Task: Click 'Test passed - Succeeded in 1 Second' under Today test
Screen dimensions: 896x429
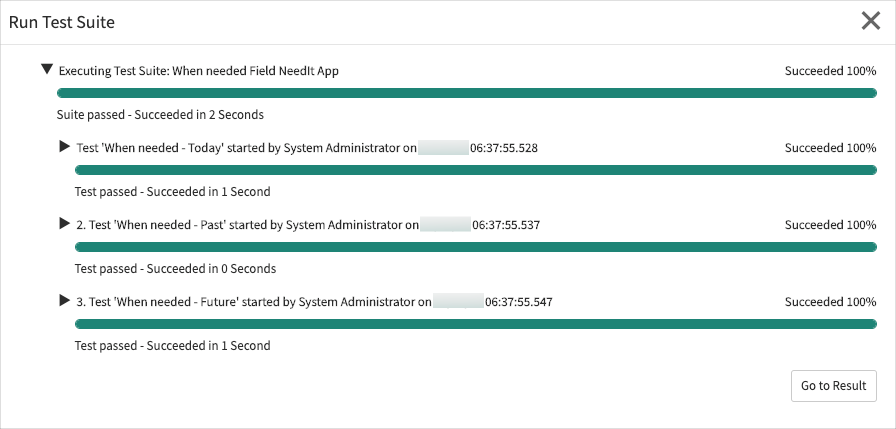Action: (x=173, y=192)
